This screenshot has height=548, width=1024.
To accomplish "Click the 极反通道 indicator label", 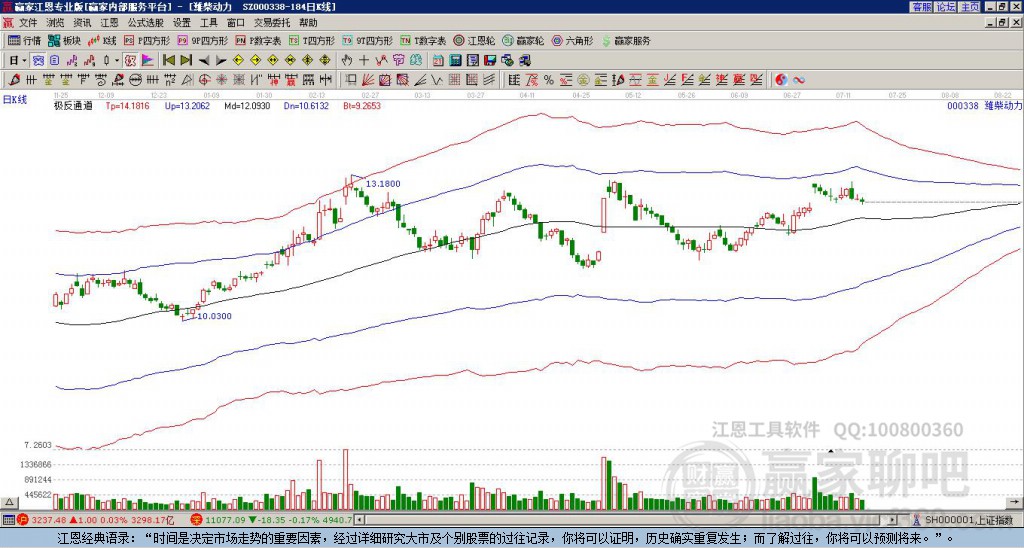I will (x=73, y=105).
